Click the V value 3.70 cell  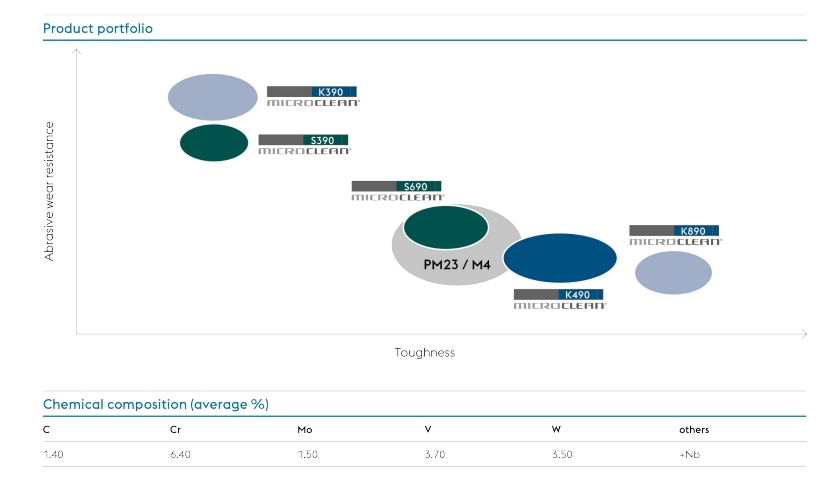437,455
